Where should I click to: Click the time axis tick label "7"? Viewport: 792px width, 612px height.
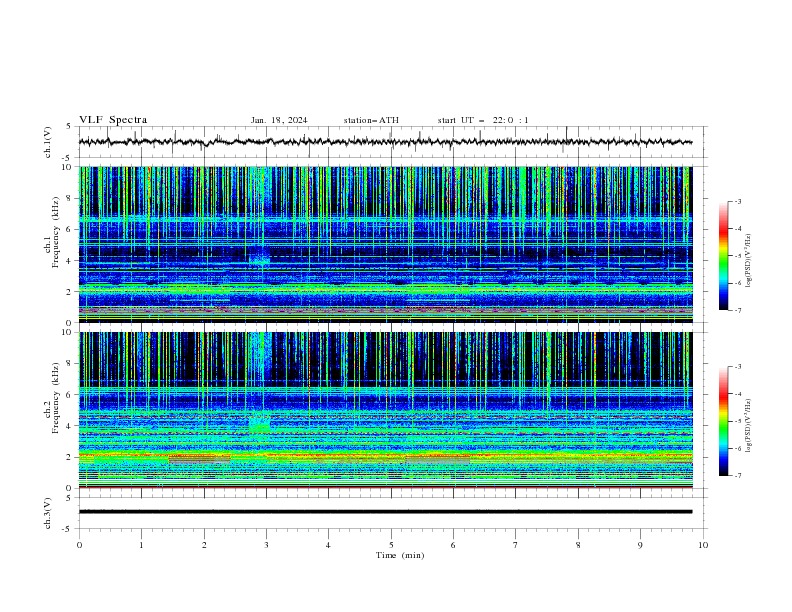(x=516, y=545)
